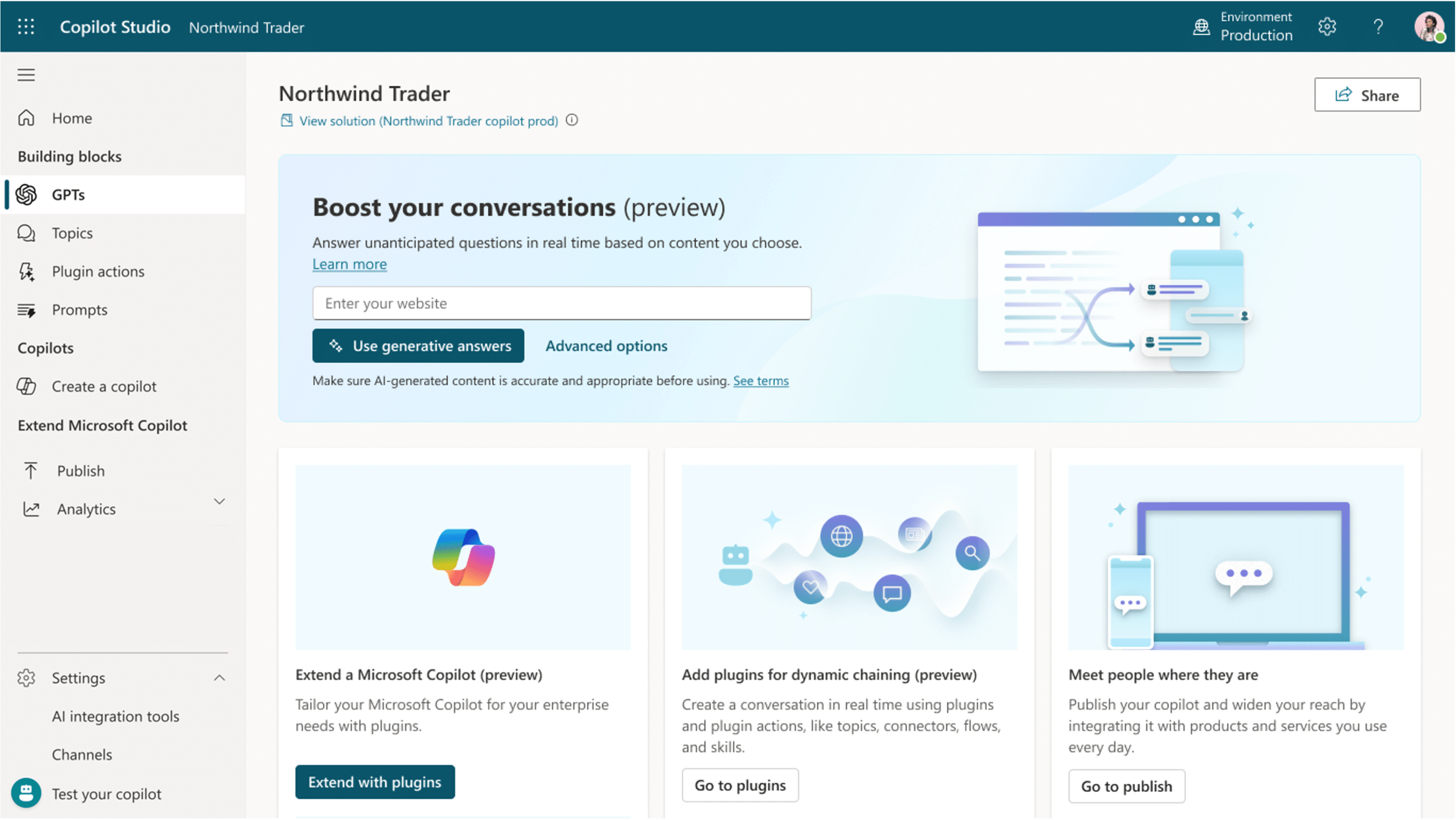Click the Publish upload arrow icon
The height and width of the screenshot is (820, 1456).
(31, 471)
